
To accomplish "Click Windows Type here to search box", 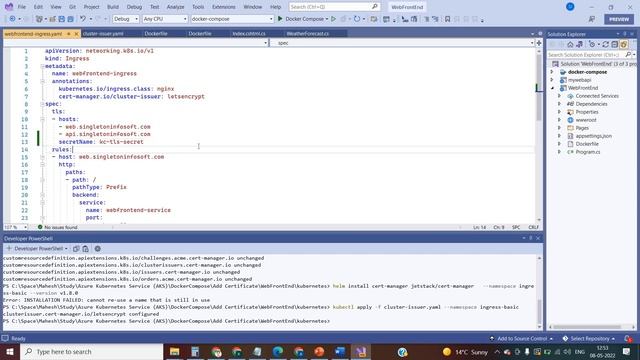I will pyautogui.click(x=92, y=351).
